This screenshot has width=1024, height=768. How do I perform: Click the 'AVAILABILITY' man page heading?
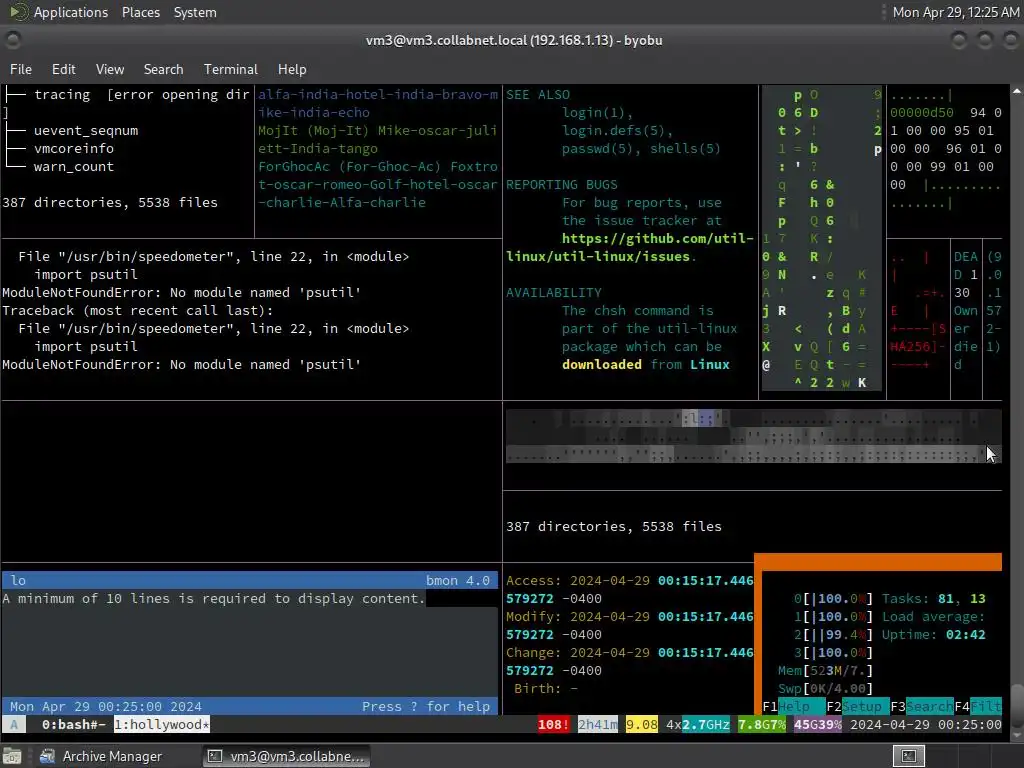point(554,293)
